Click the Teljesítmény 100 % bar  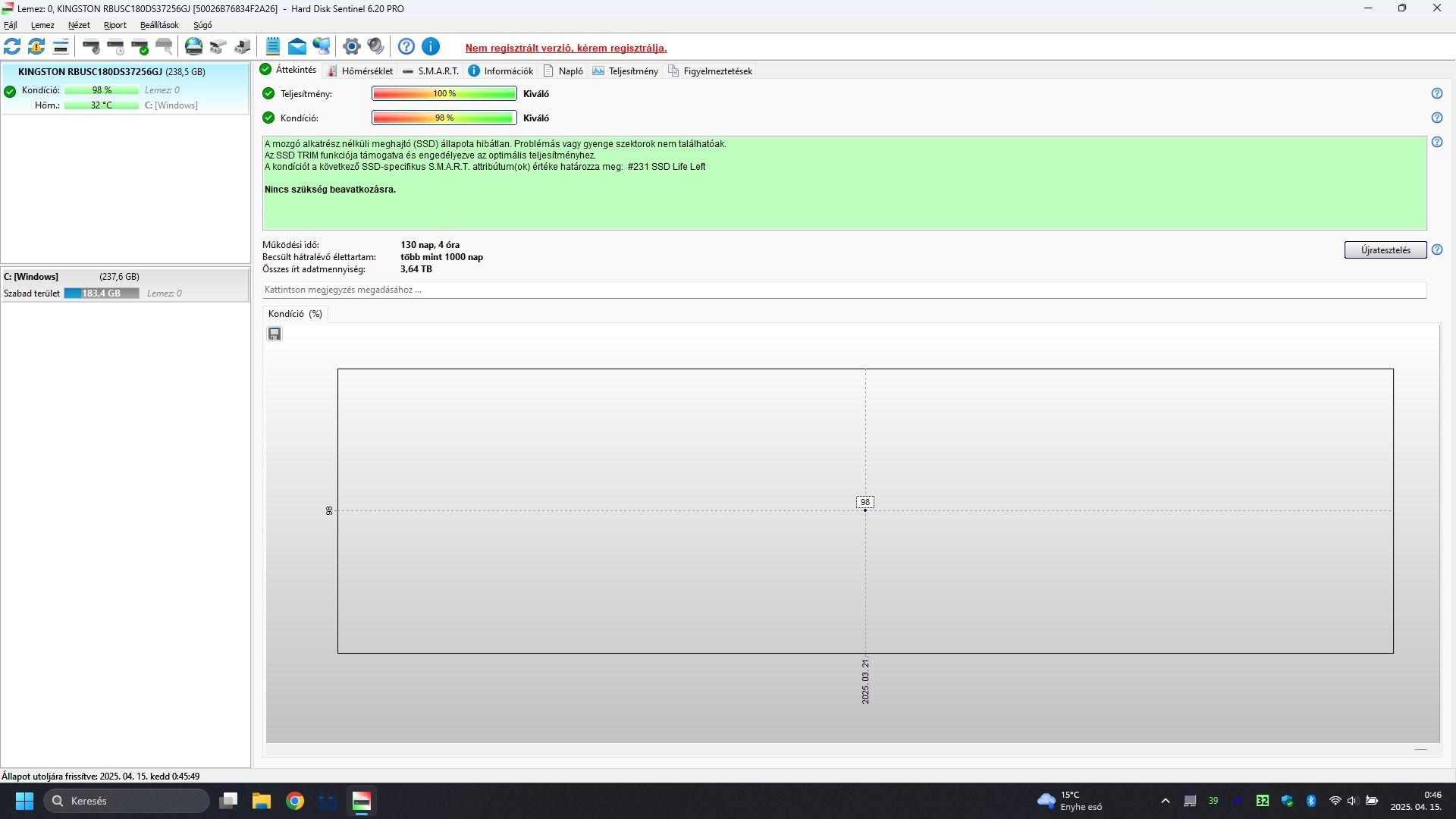(444, 93)
